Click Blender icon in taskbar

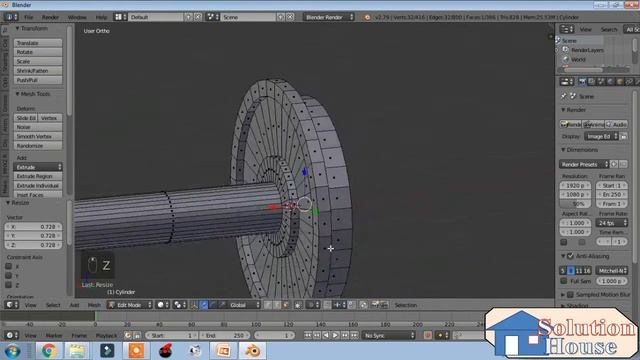[x=252, y=351]
